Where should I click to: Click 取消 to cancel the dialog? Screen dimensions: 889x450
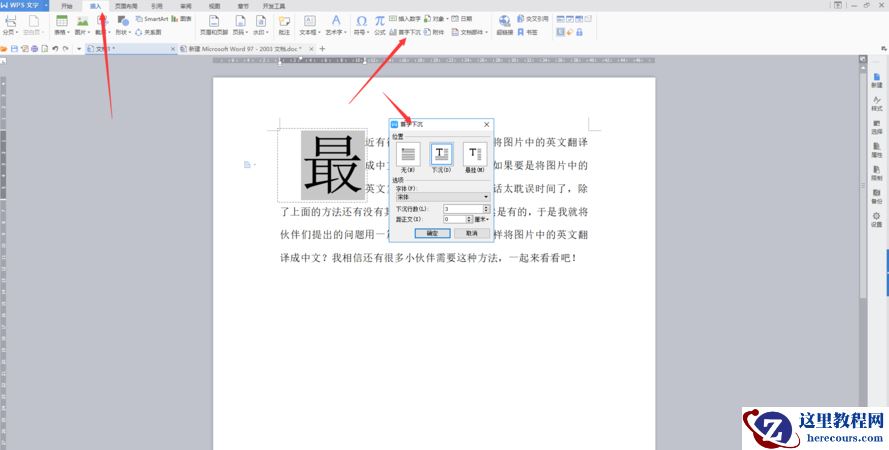[471, 233]
